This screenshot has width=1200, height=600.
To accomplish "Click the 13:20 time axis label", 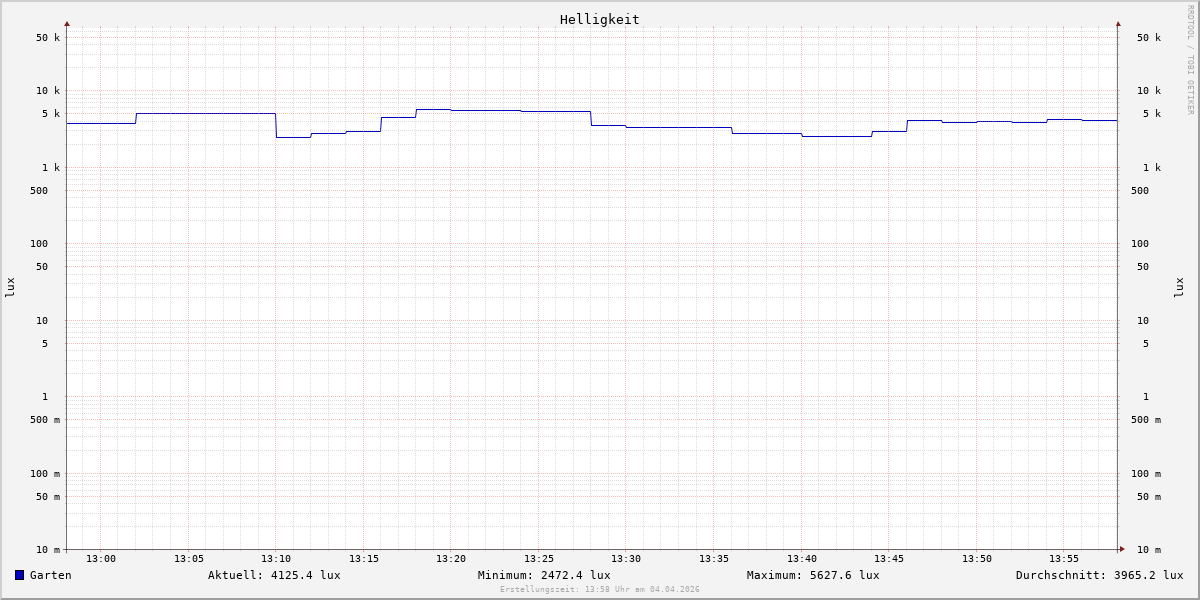I will point(451,559).
